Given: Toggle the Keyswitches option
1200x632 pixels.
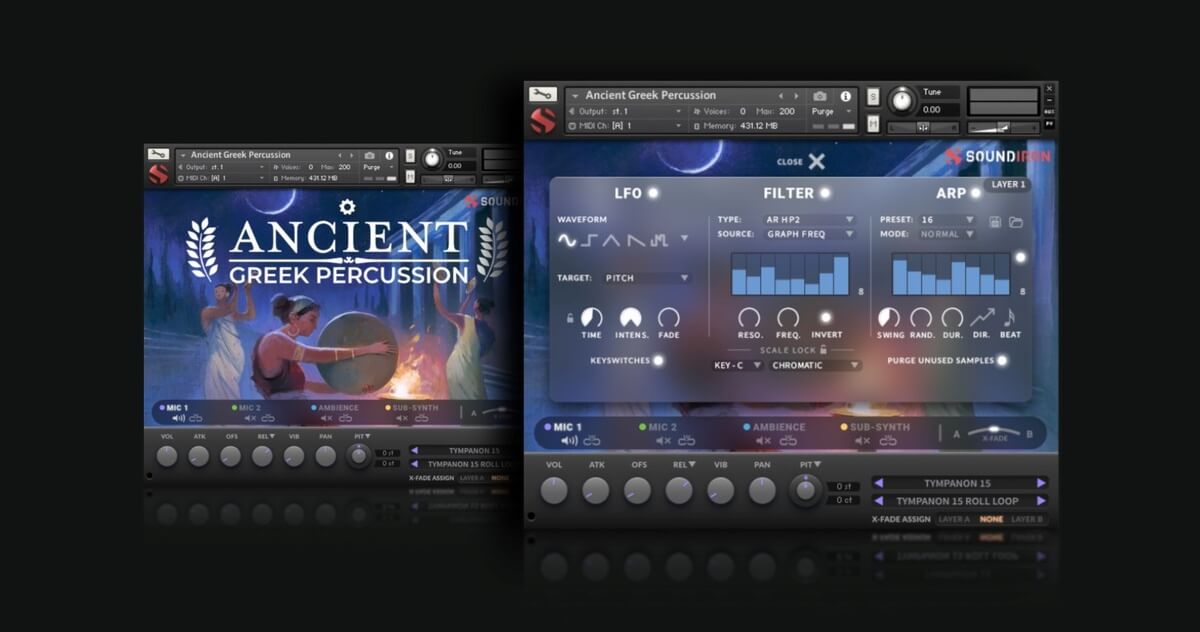Looking at the screenshot, I should click(657, 360).
